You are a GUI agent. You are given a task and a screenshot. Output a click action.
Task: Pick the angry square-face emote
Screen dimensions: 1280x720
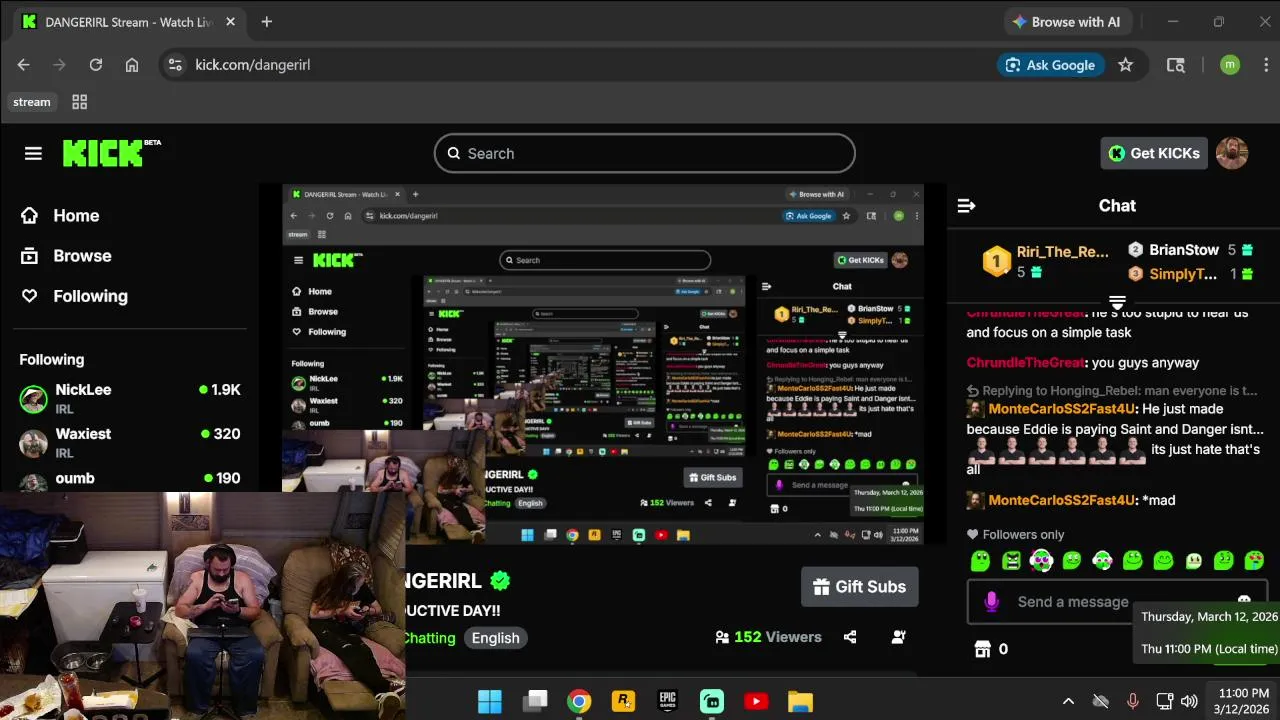1011,561
